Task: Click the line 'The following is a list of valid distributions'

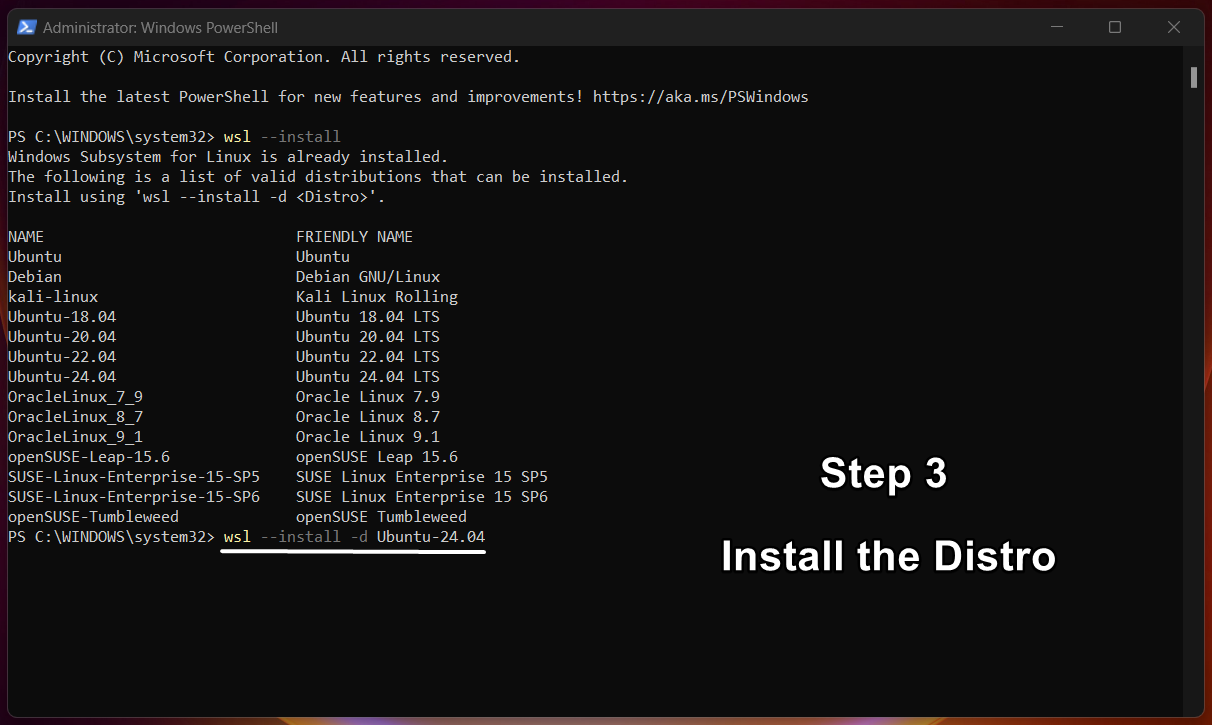Action: (318, 177)
